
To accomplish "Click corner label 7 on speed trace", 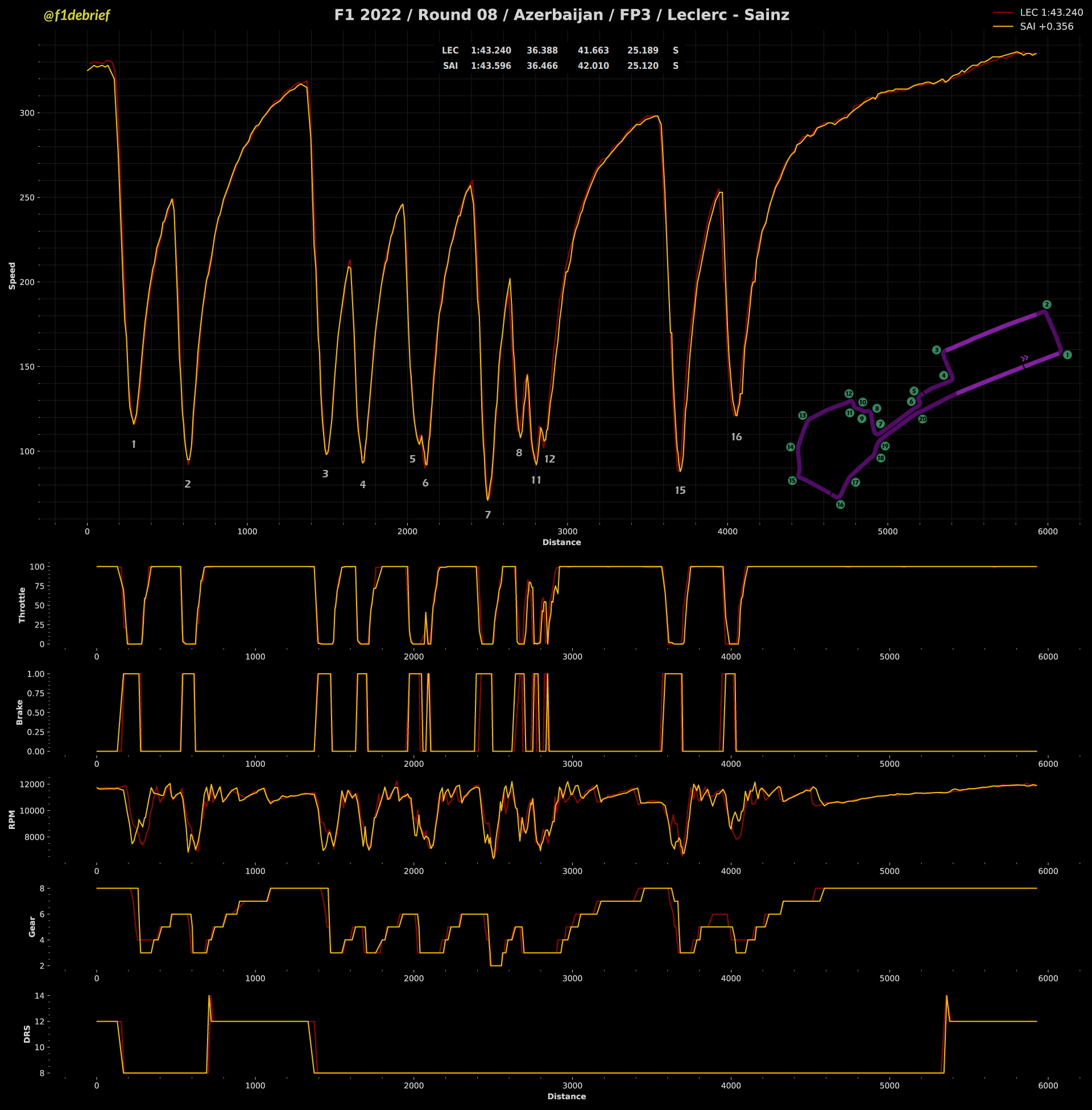I will tap(488, 515).
